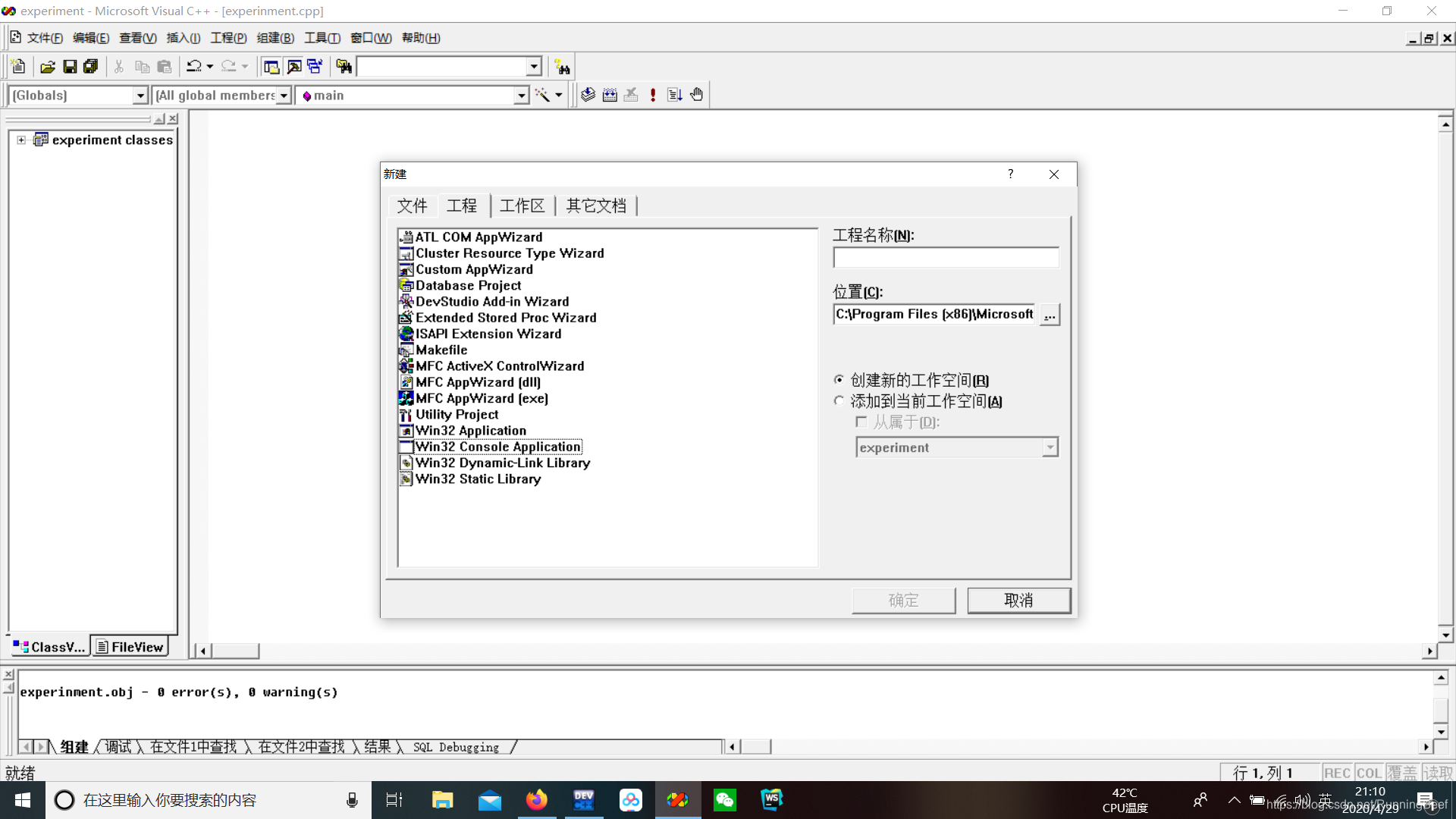
Task: Open the All global members dropdown
Action: pos(284,96)
